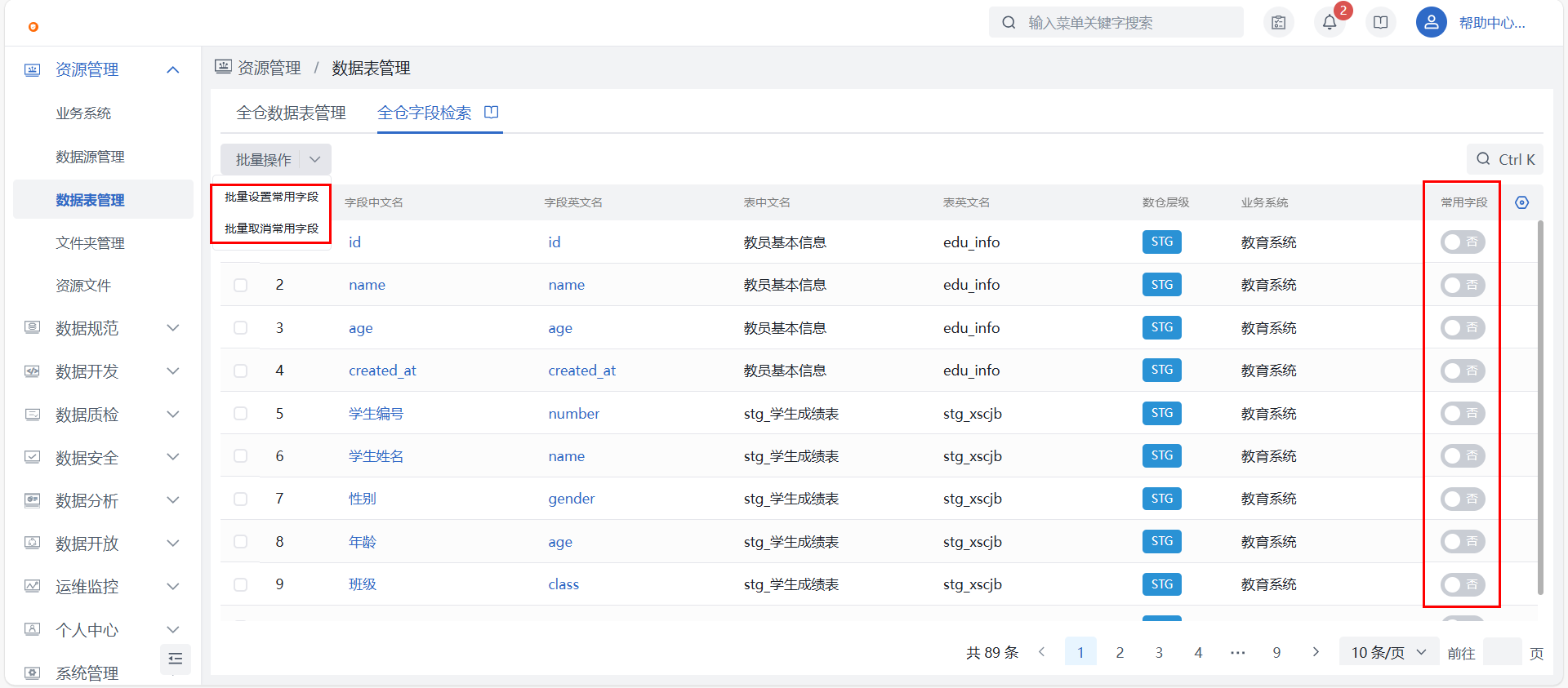The height and width of the screenshot is (688, 1568).
Task: Go to page 2
Action: click(1120, 652)
